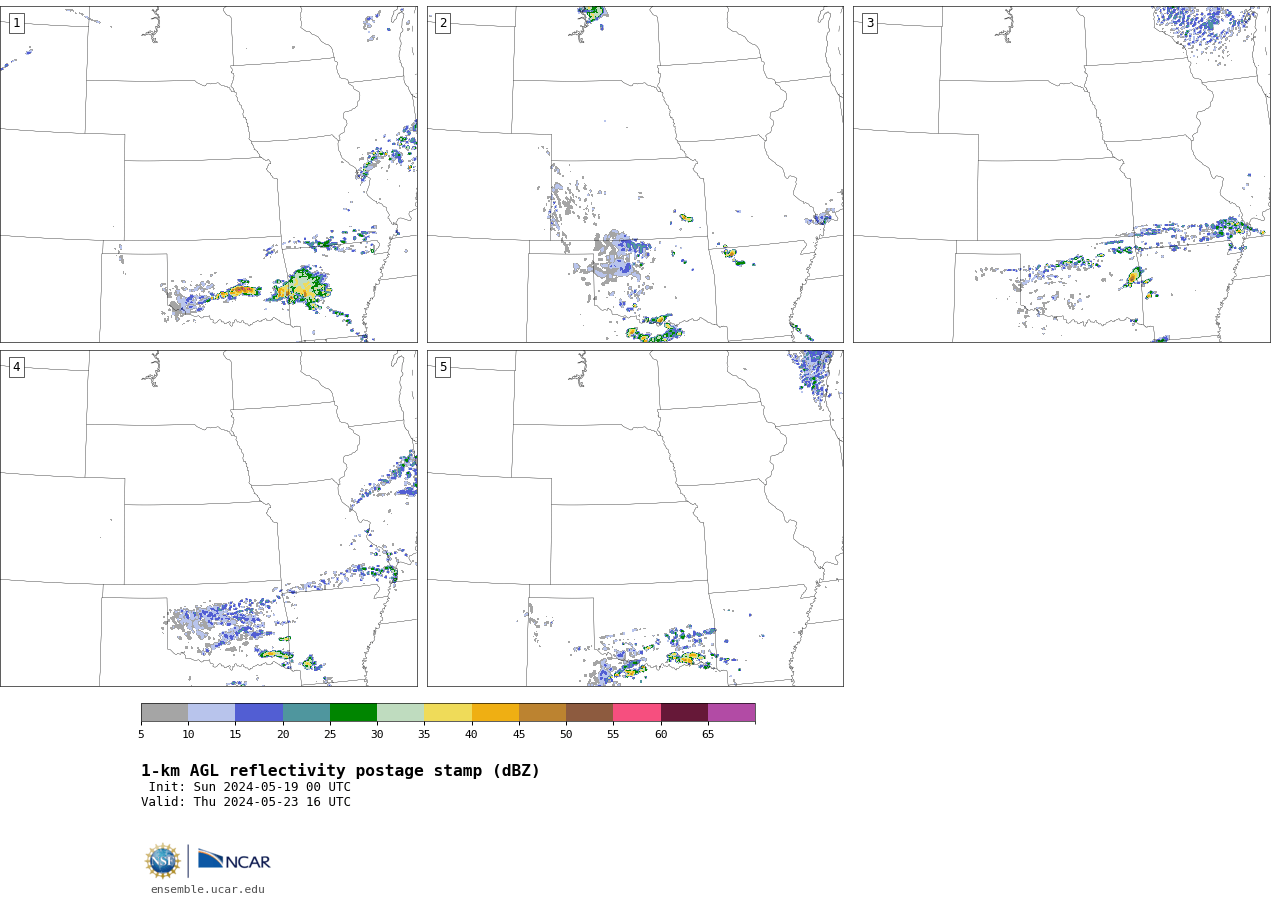The height and width of the screenshot is (901, 1280).
Task: Click the '1-km AGL reflectivity postage stamp (dBZ)' title
Action: coord(340,771)
